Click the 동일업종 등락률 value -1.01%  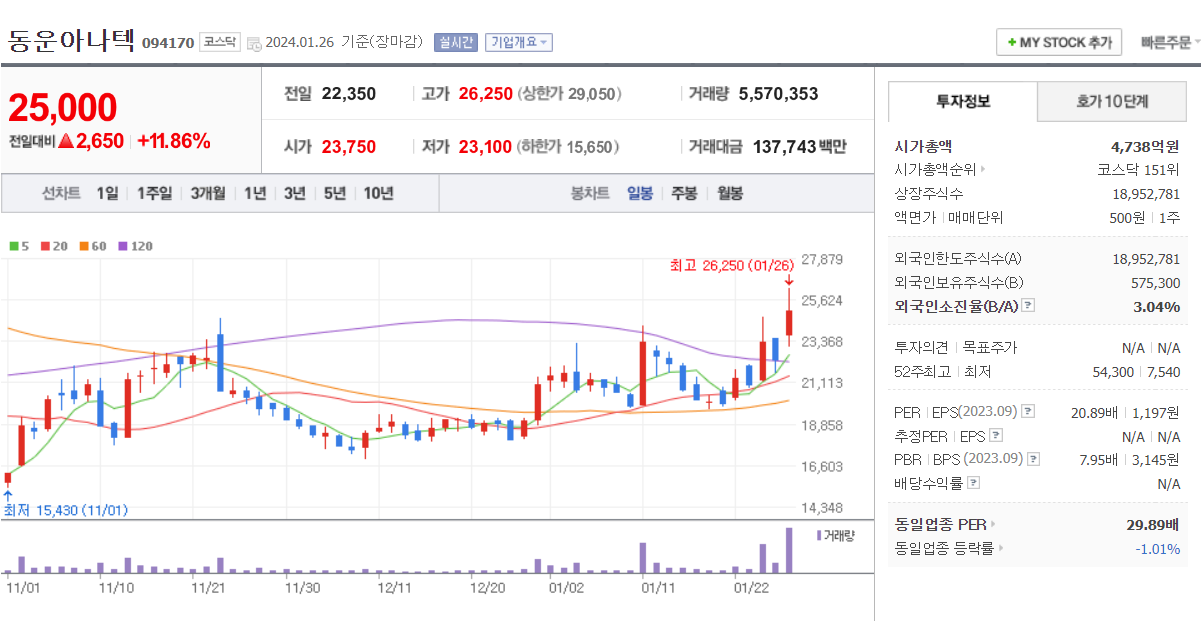click(x=1157, y=548)
